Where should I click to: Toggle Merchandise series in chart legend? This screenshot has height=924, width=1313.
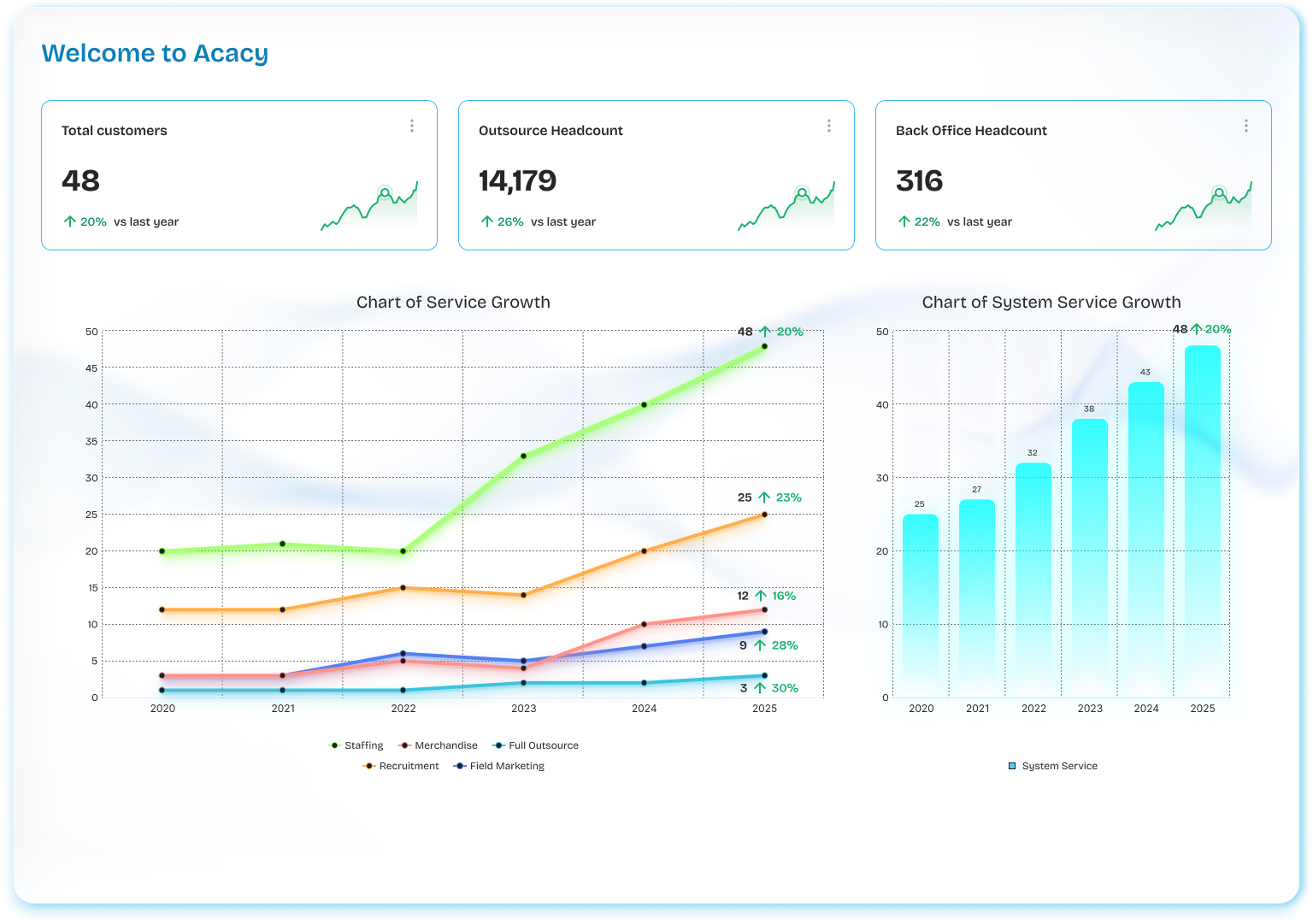tap(438, 745)
